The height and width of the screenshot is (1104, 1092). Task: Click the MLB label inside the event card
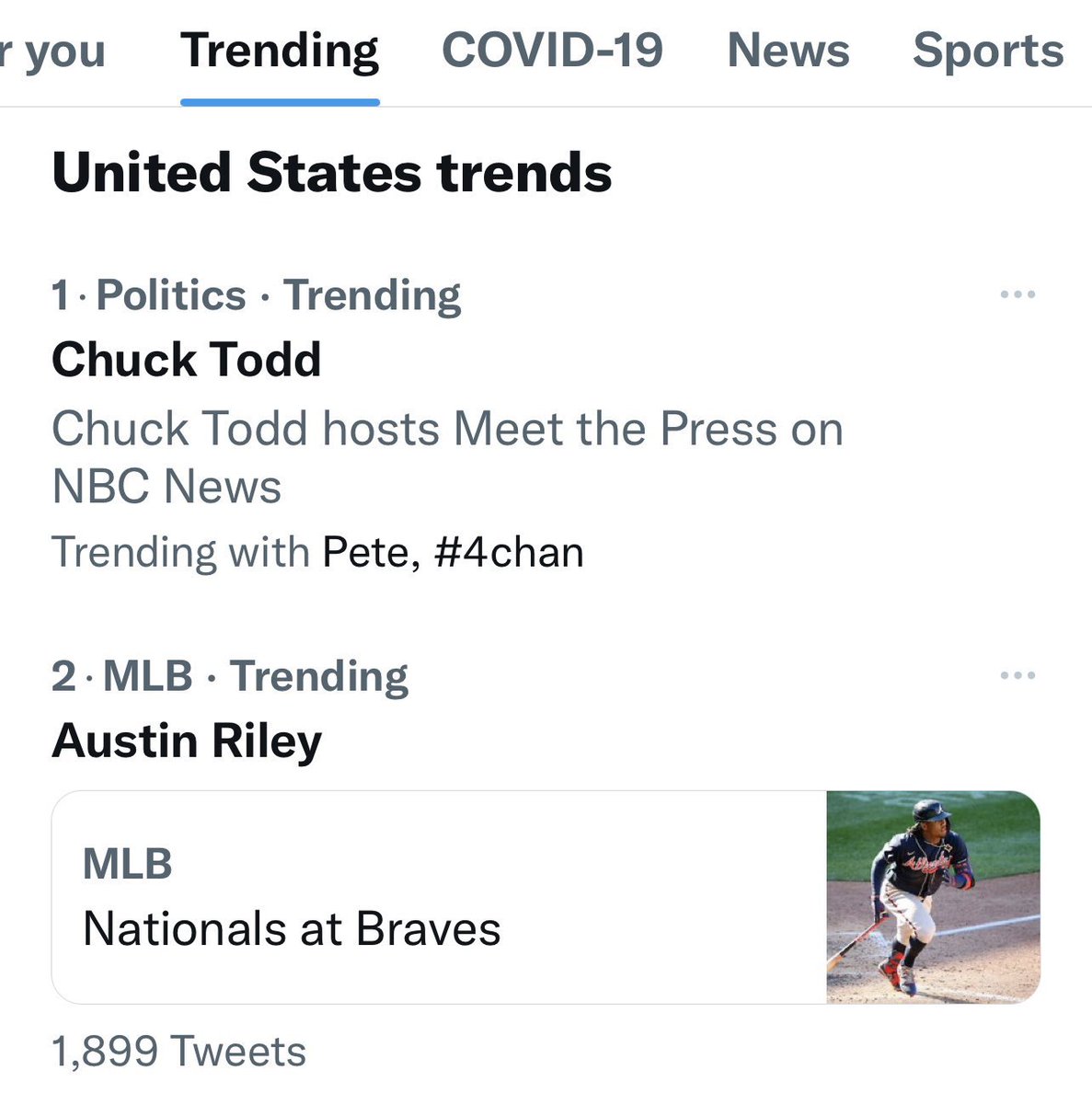128,865
